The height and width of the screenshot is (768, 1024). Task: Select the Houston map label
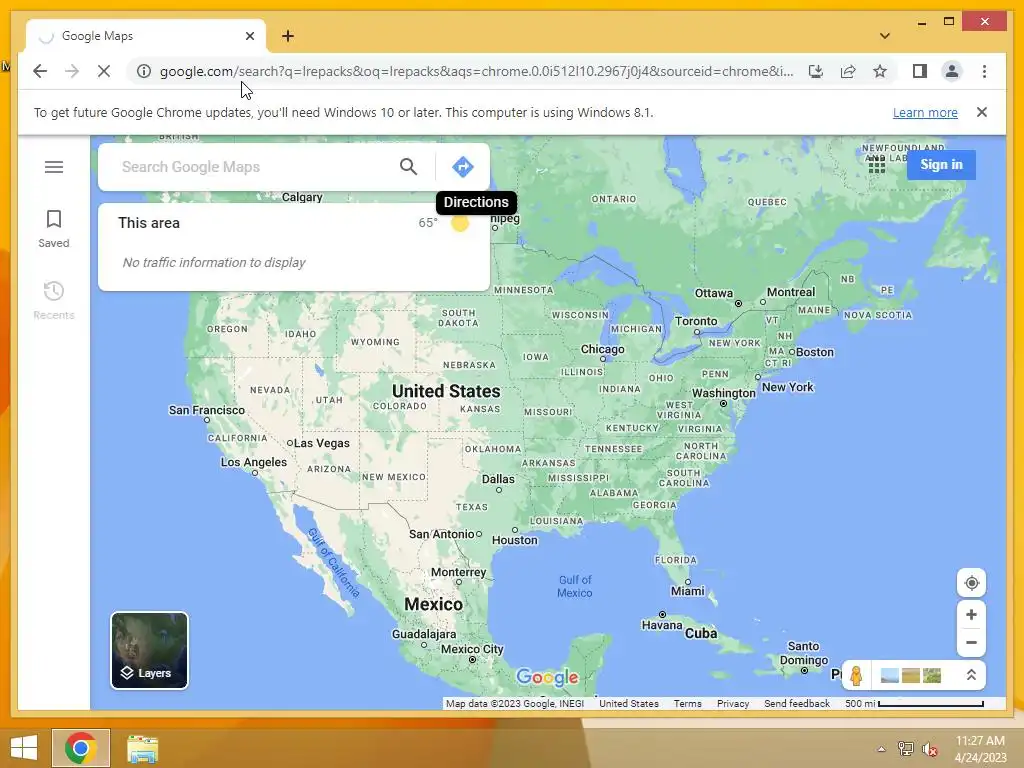tap(515, 540)
